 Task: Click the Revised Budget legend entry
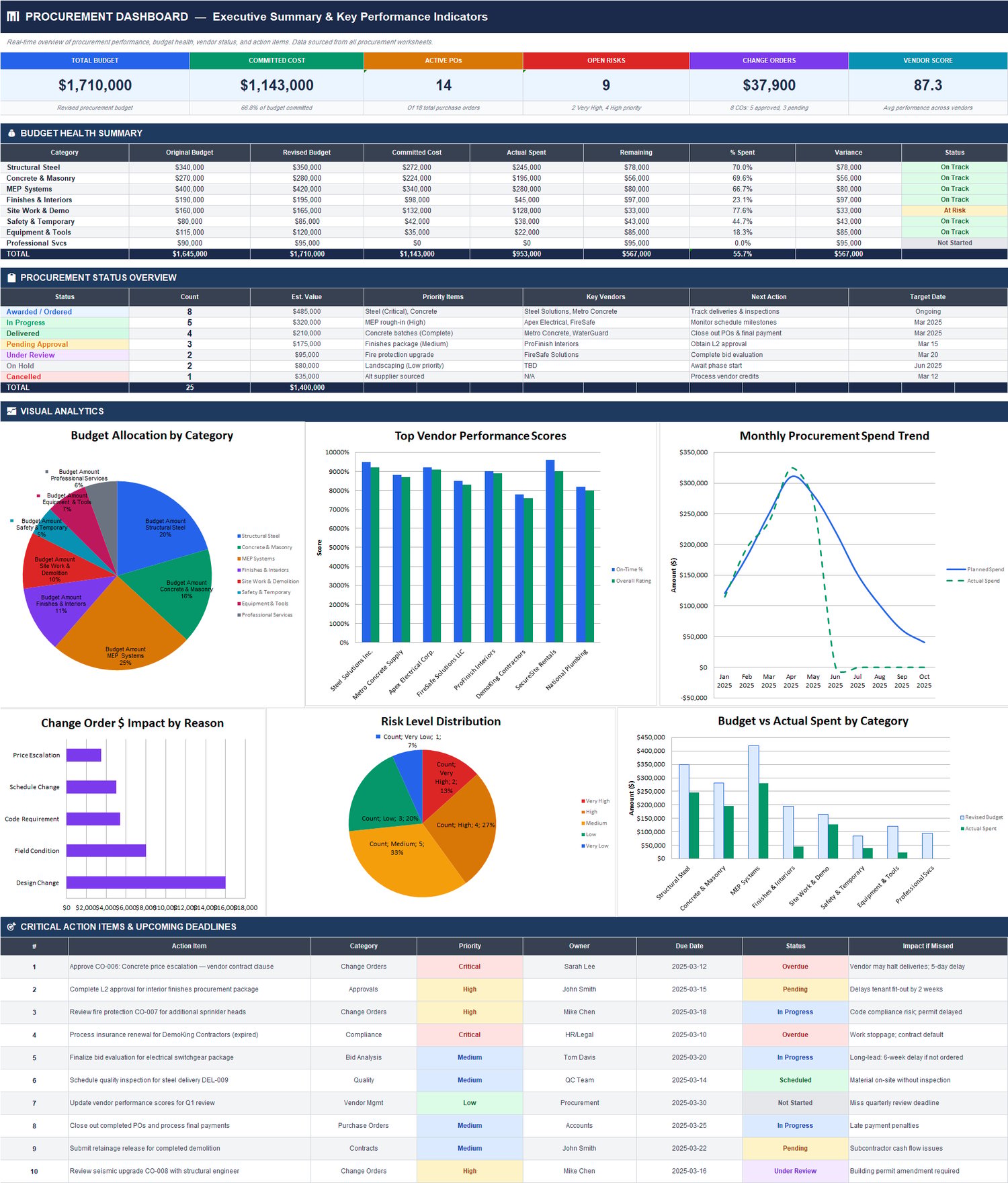point(982,817)
